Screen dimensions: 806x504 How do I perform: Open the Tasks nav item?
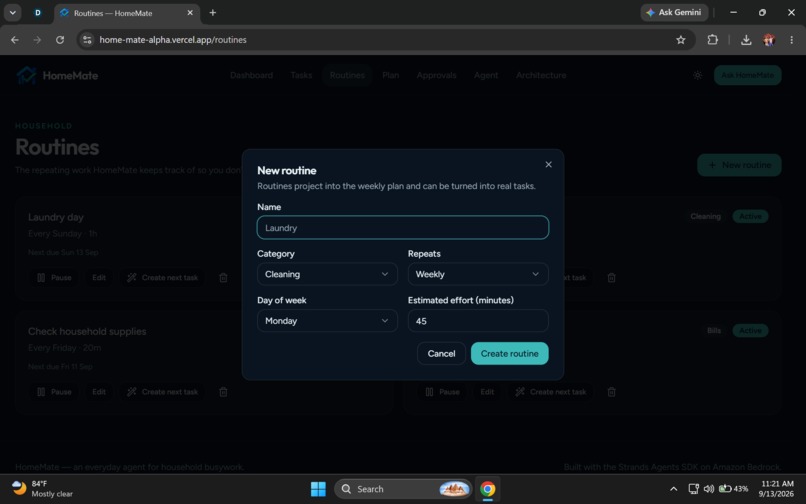point(301,75)
